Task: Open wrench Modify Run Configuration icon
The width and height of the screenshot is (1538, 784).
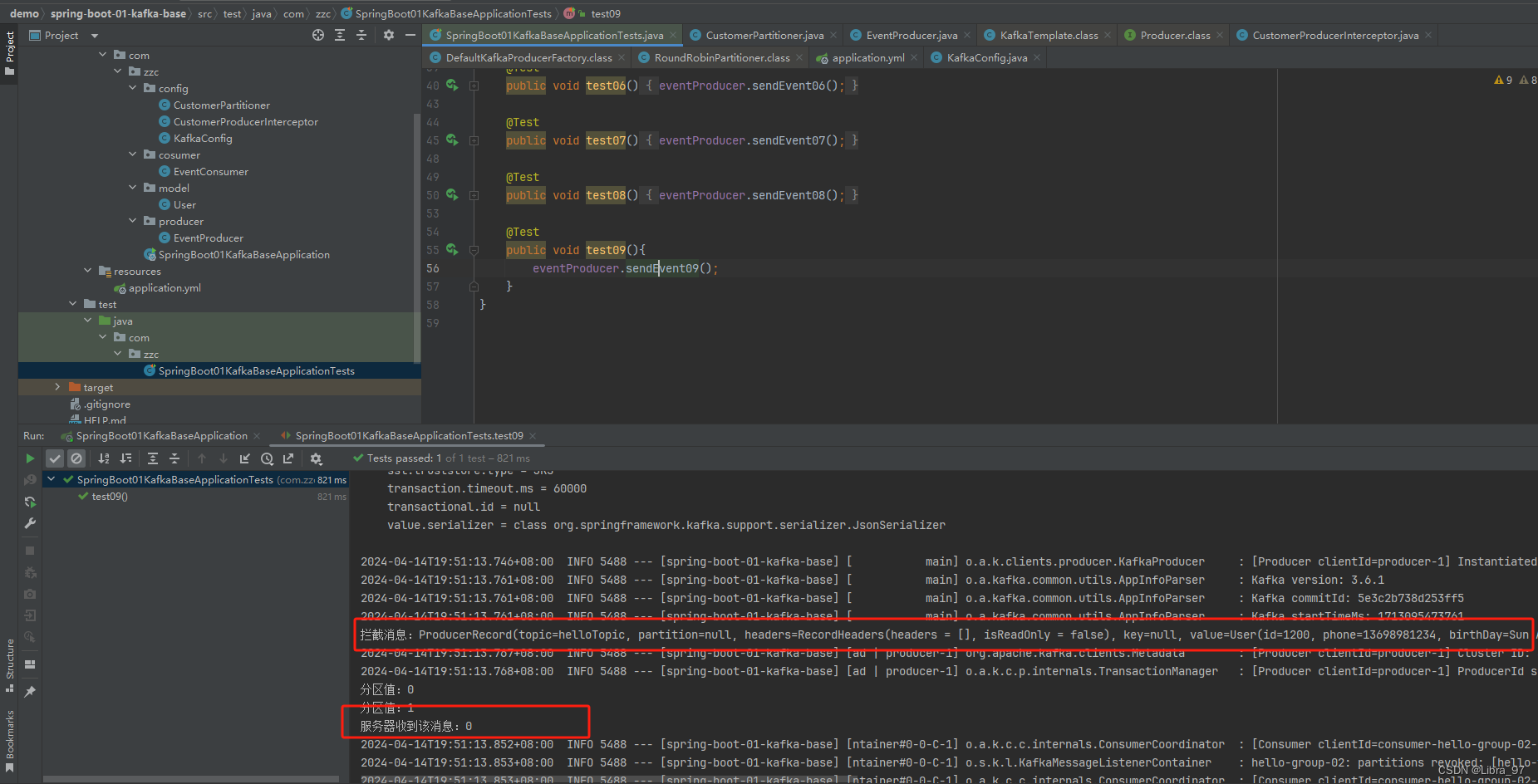Action: pos(30,523)
